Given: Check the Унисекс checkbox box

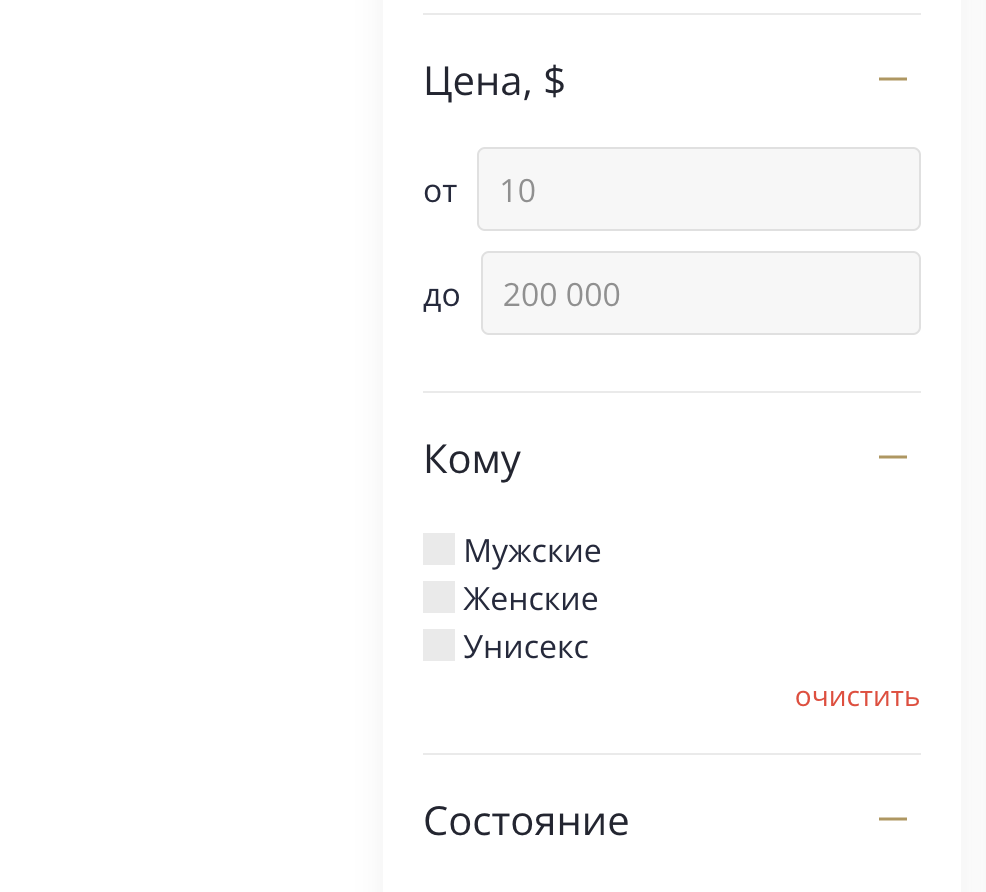Looking at the screenshot, I should click(x=439, y=645).
